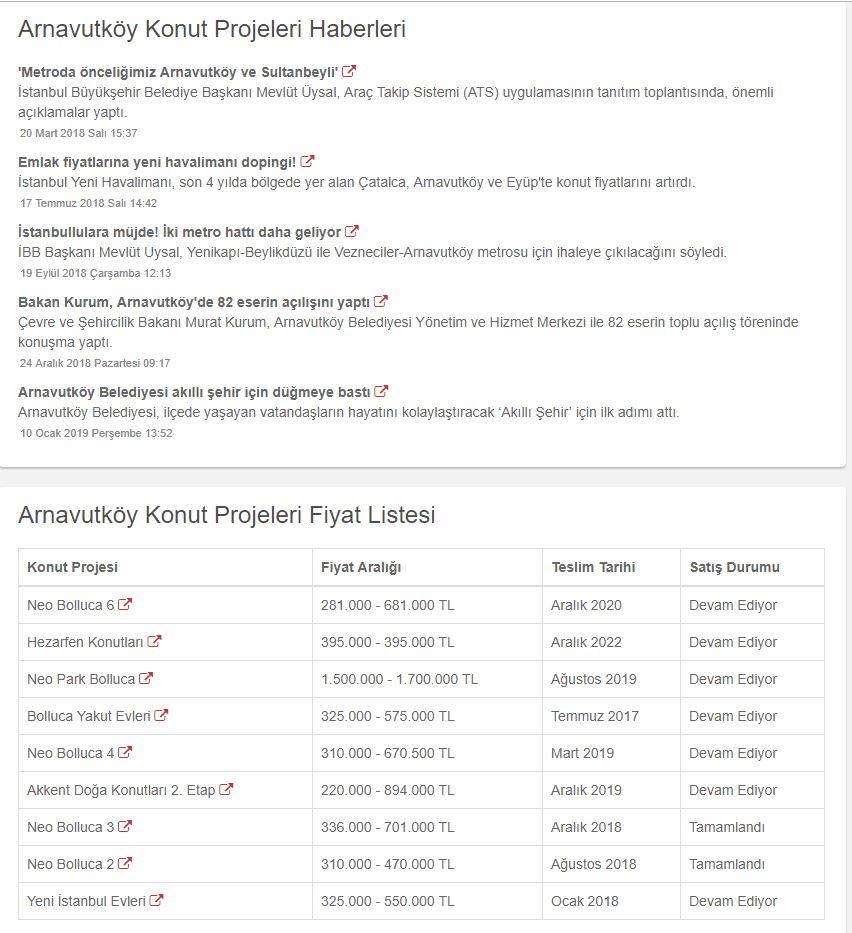Click the Neo Park Bolluca project name
The height and width of the screenshot is (933, 852).
click(x=81, y=679)
